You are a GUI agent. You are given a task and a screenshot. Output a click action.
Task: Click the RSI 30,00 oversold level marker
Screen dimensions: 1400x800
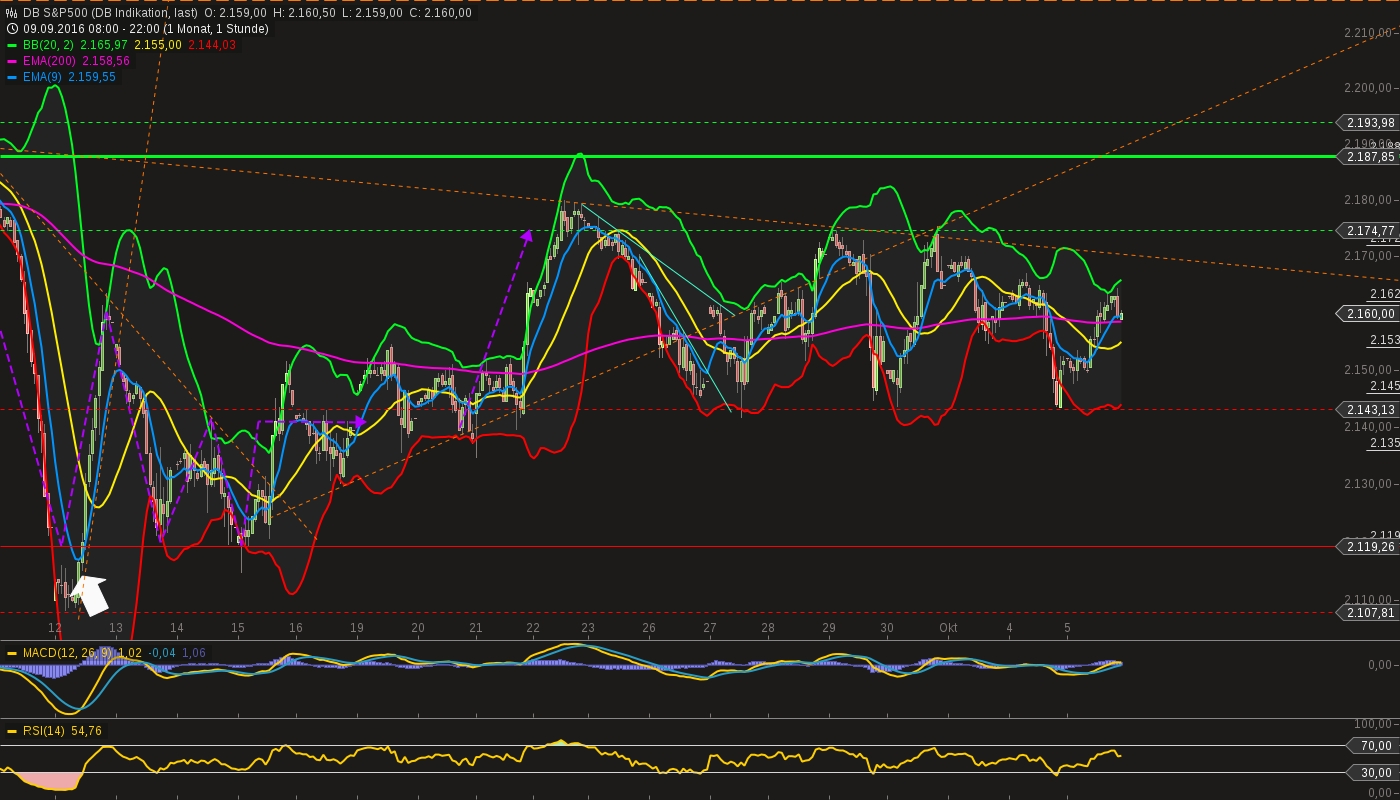click(1374, 773)
